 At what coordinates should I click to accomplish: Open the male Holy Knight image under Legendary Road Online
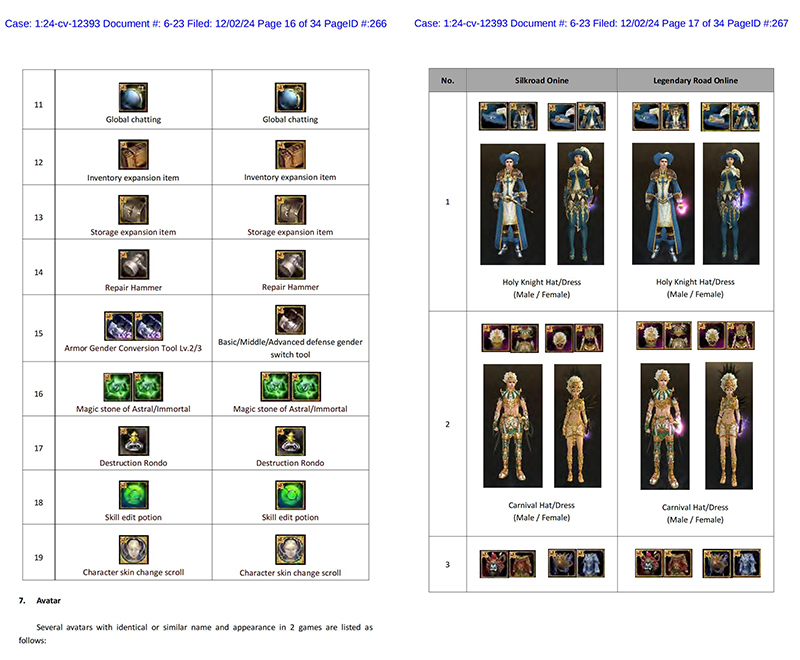(x=663, y=204)
